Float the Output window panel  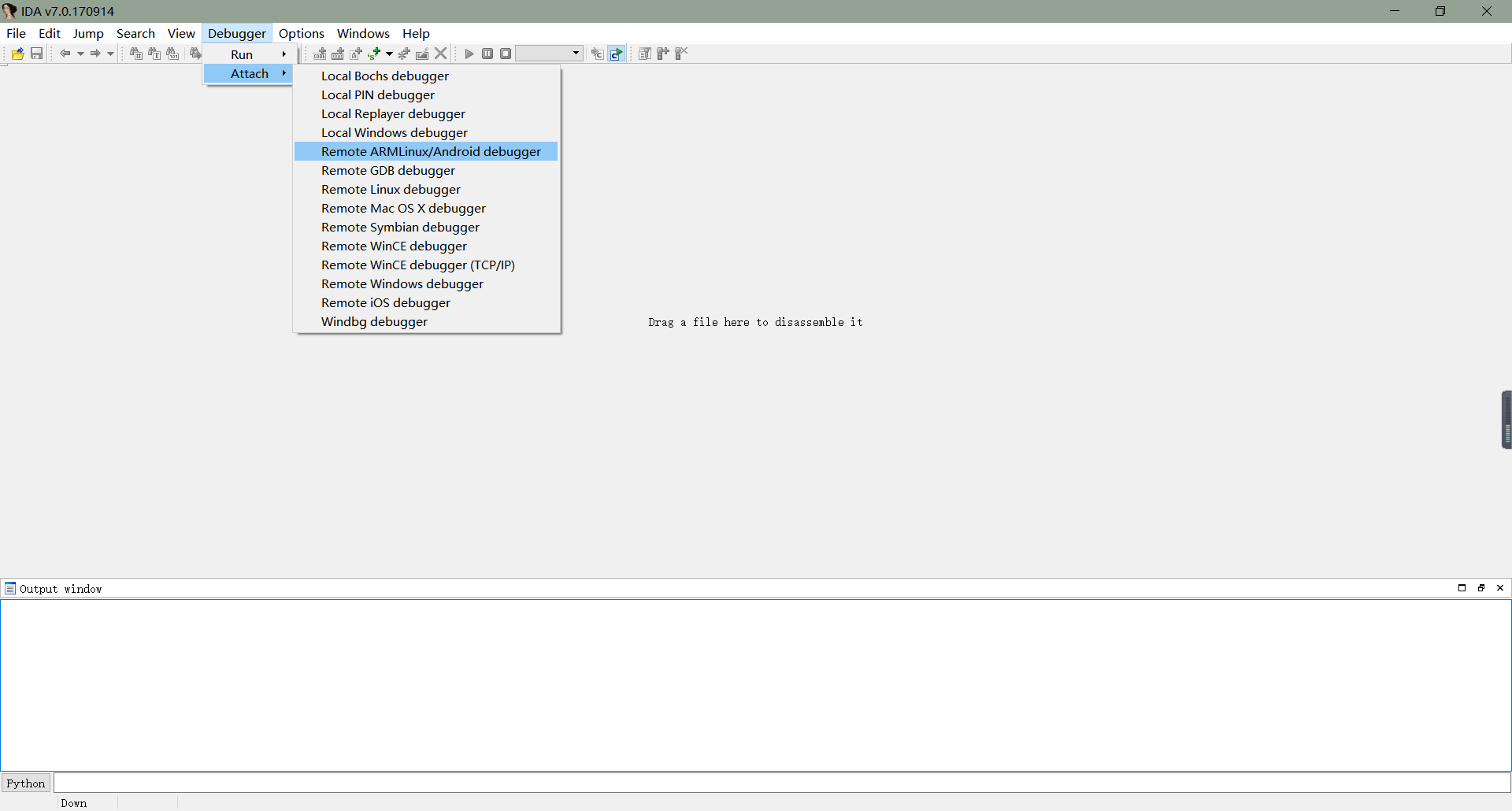1481,588
